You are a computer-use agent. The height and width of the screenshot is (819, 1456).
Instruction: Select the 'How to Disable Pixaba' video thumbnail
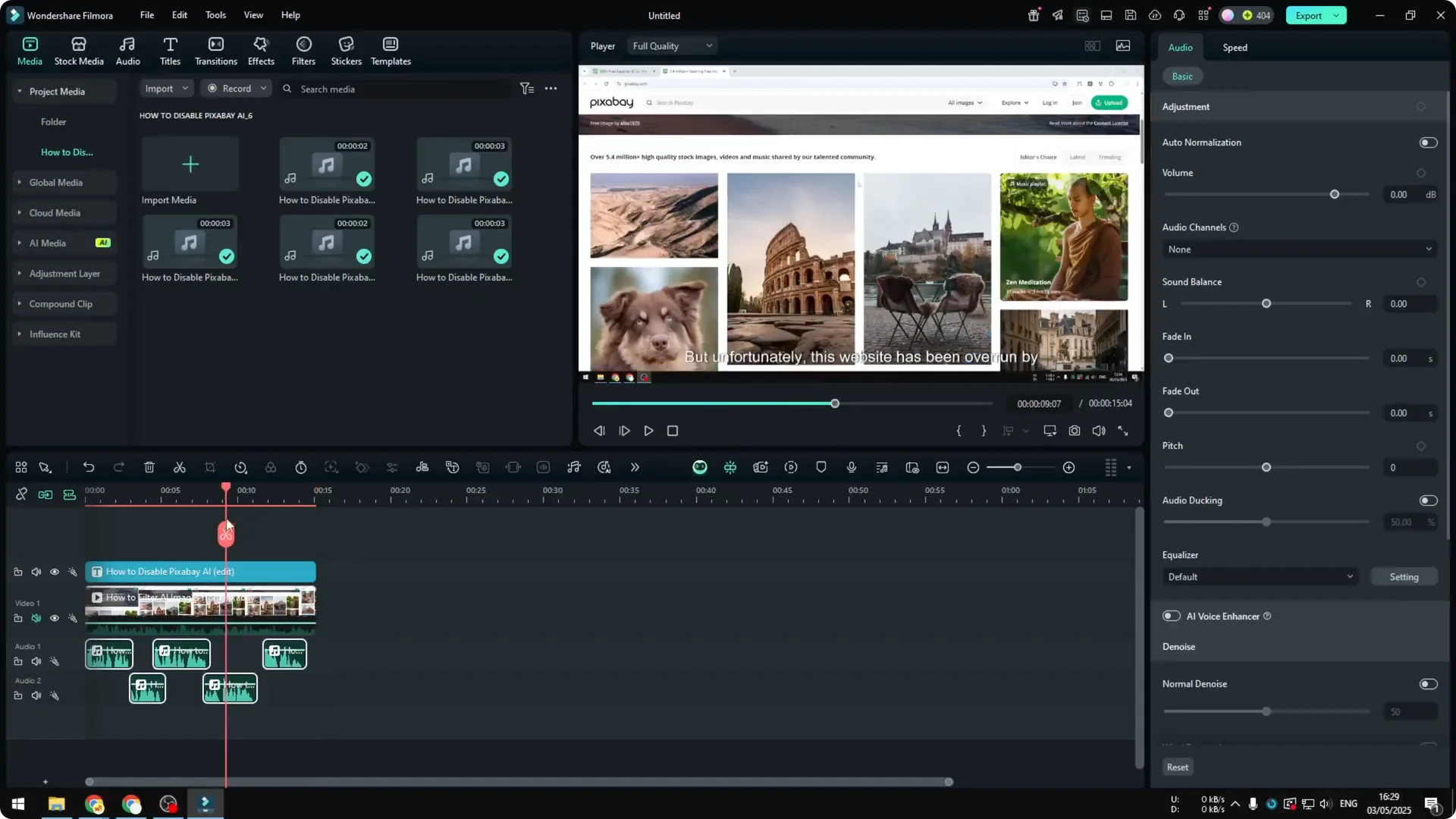pyautogui.click(x=326, y=163)
